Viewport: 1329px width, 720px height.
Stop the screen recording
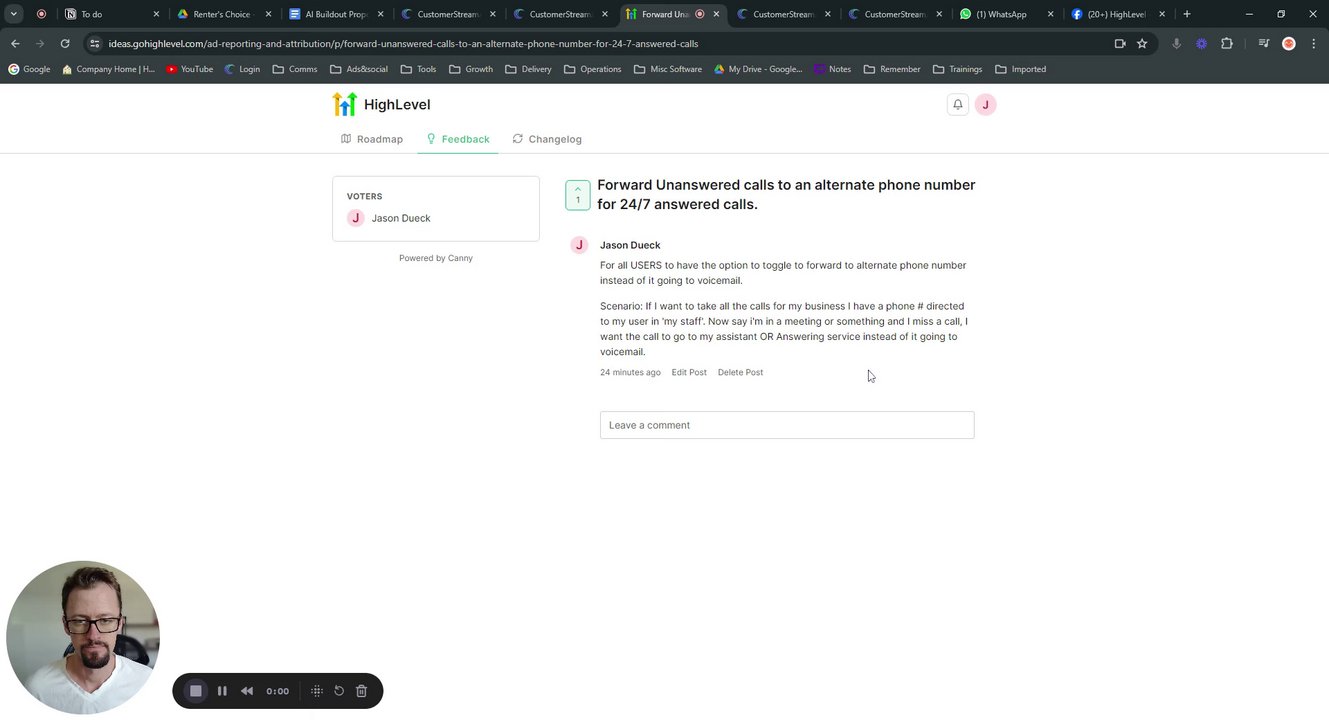pos(196,691)
